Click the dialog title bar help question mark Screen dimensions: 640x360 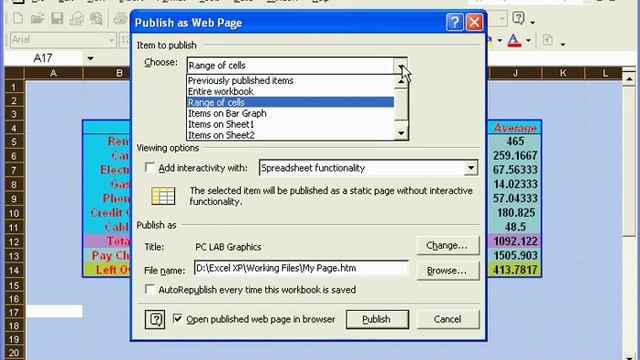point(455,22)
